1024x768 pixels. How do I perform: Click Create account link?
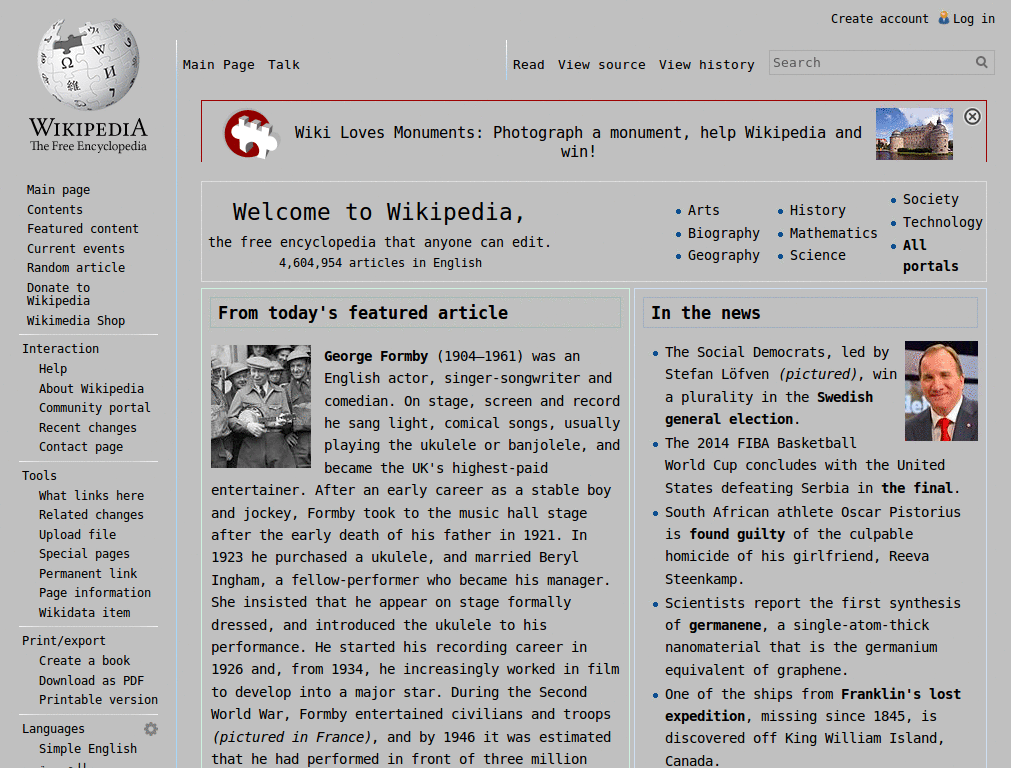point(879,19)
